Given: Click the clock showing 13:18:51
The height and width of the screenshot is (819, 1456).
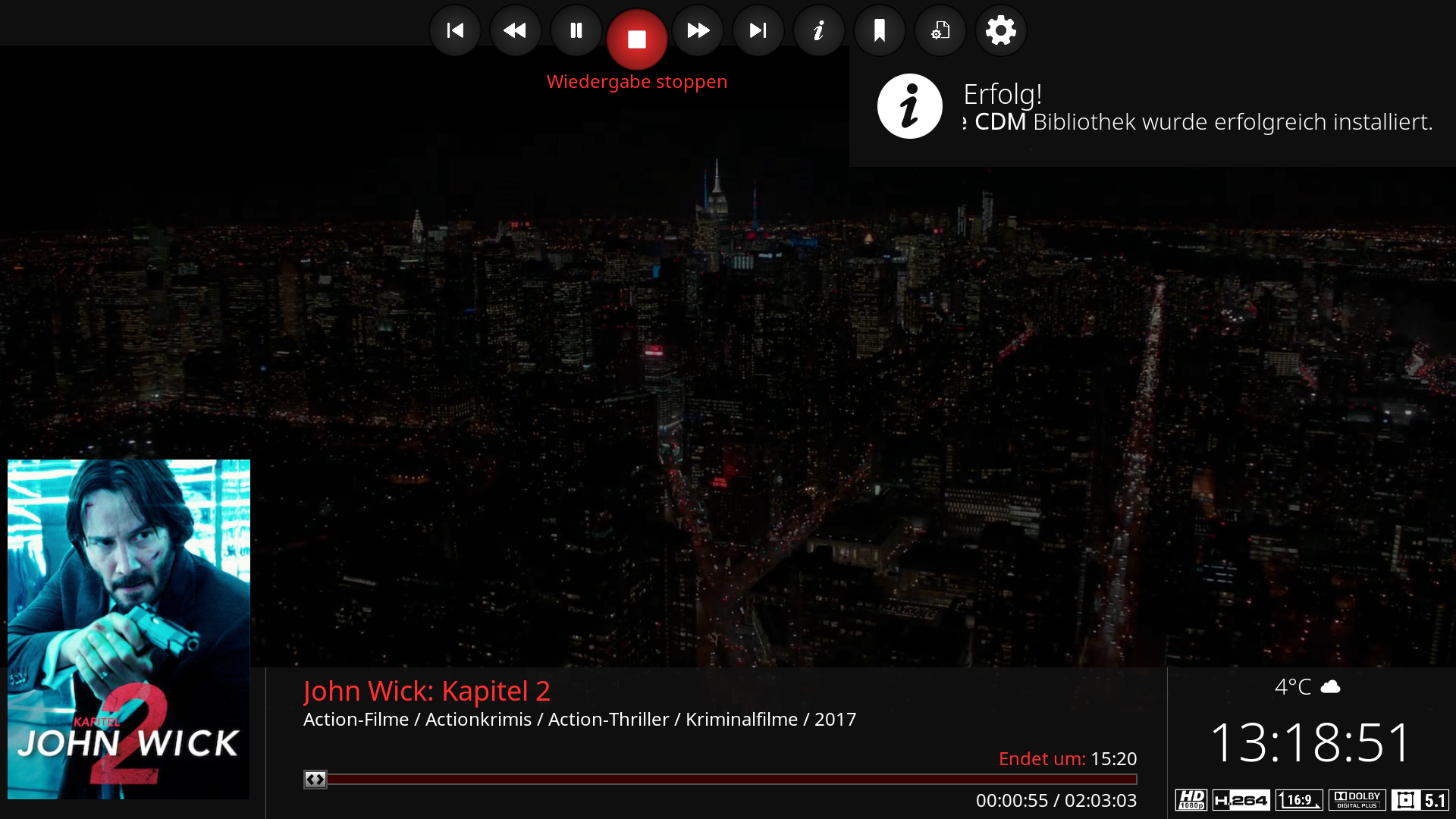Looking at the screenshot, I should (x=1310, y=742).
